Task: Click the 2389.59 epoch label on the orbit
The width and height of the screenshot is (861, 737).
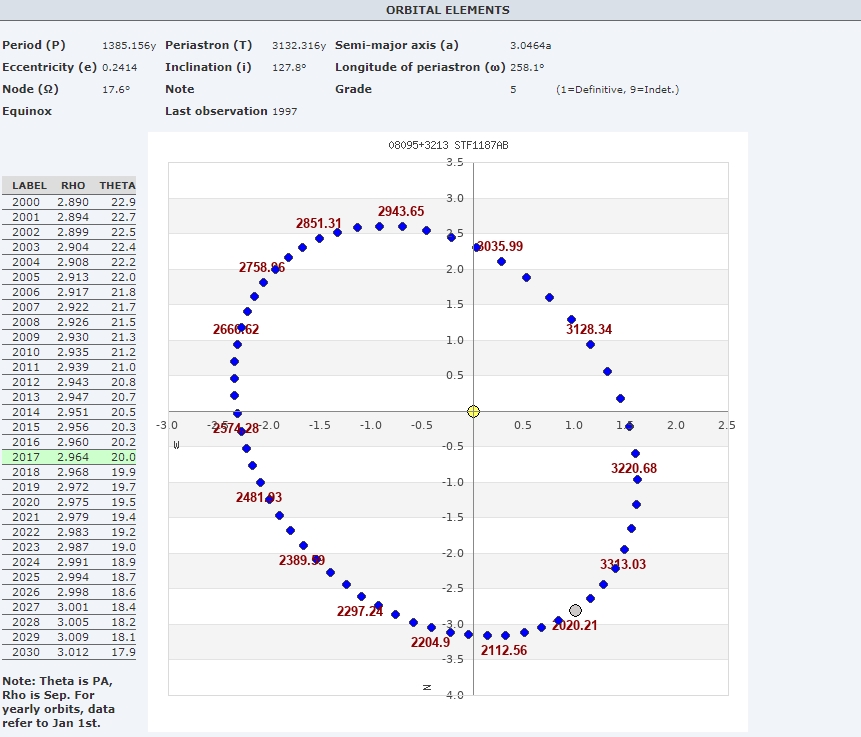Action: tap(301, 560)
